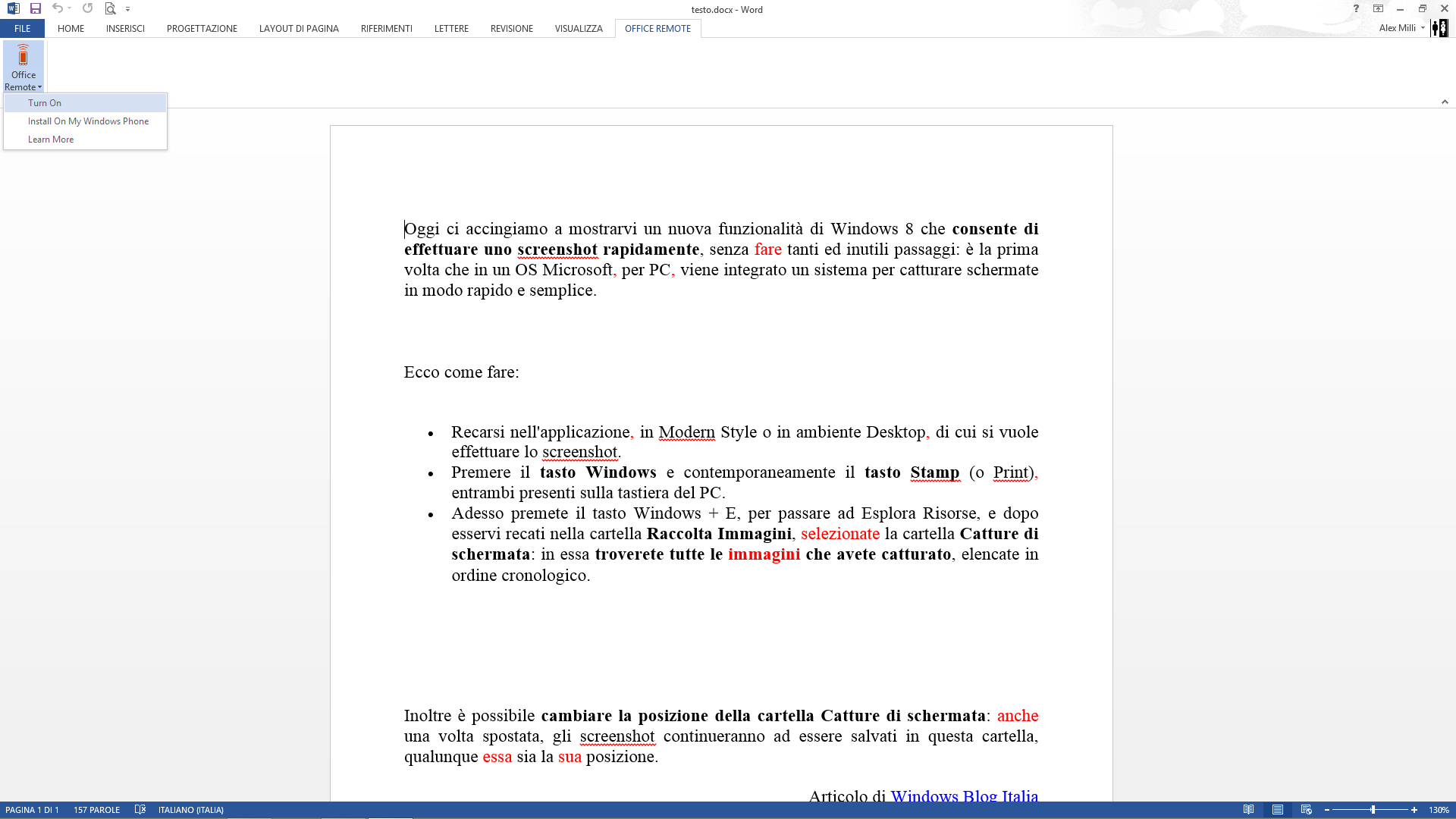
Task: Save the document with the floppy disk icon
Action: click(x=35, y=8)
